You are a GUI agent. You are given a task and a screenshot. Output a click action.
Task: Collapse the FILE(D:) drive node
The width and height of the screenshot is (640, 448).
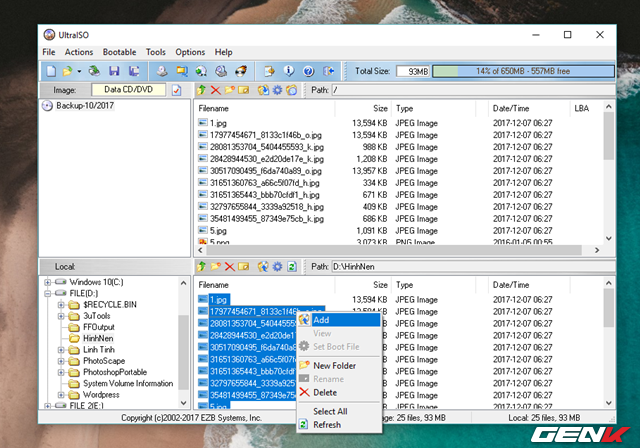pyautogui.click(x=48, y=293)
